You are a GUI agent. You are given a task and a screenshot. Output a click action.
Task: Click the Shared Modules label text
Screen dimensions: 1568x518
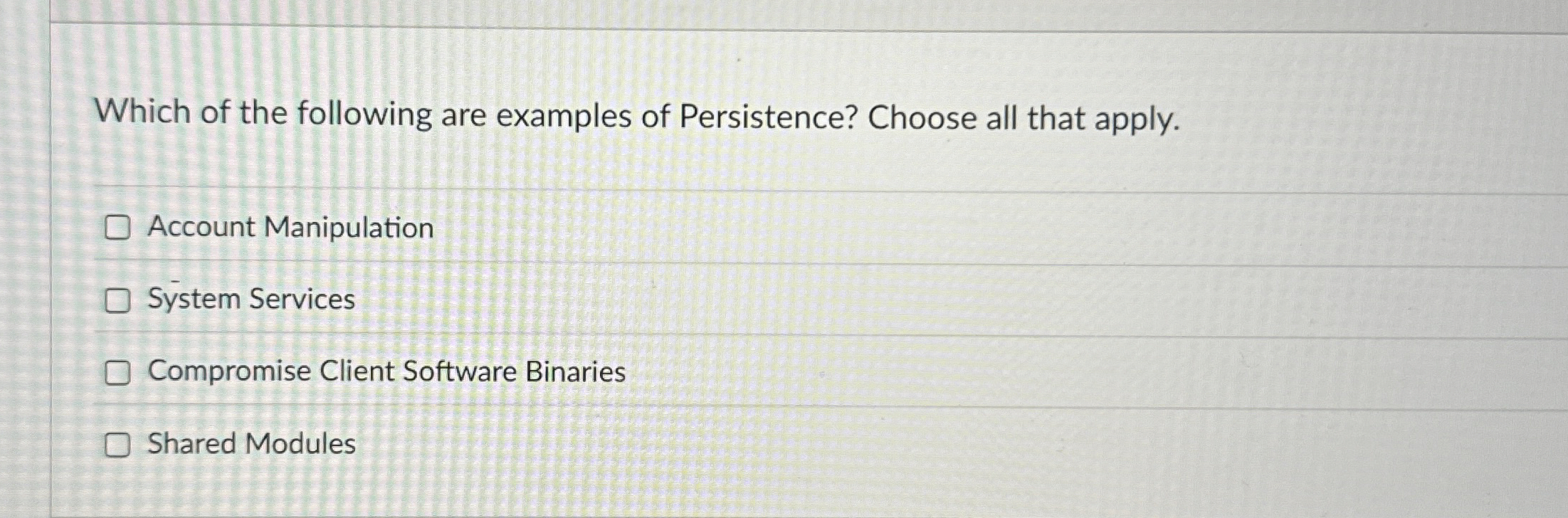(251, 444)
